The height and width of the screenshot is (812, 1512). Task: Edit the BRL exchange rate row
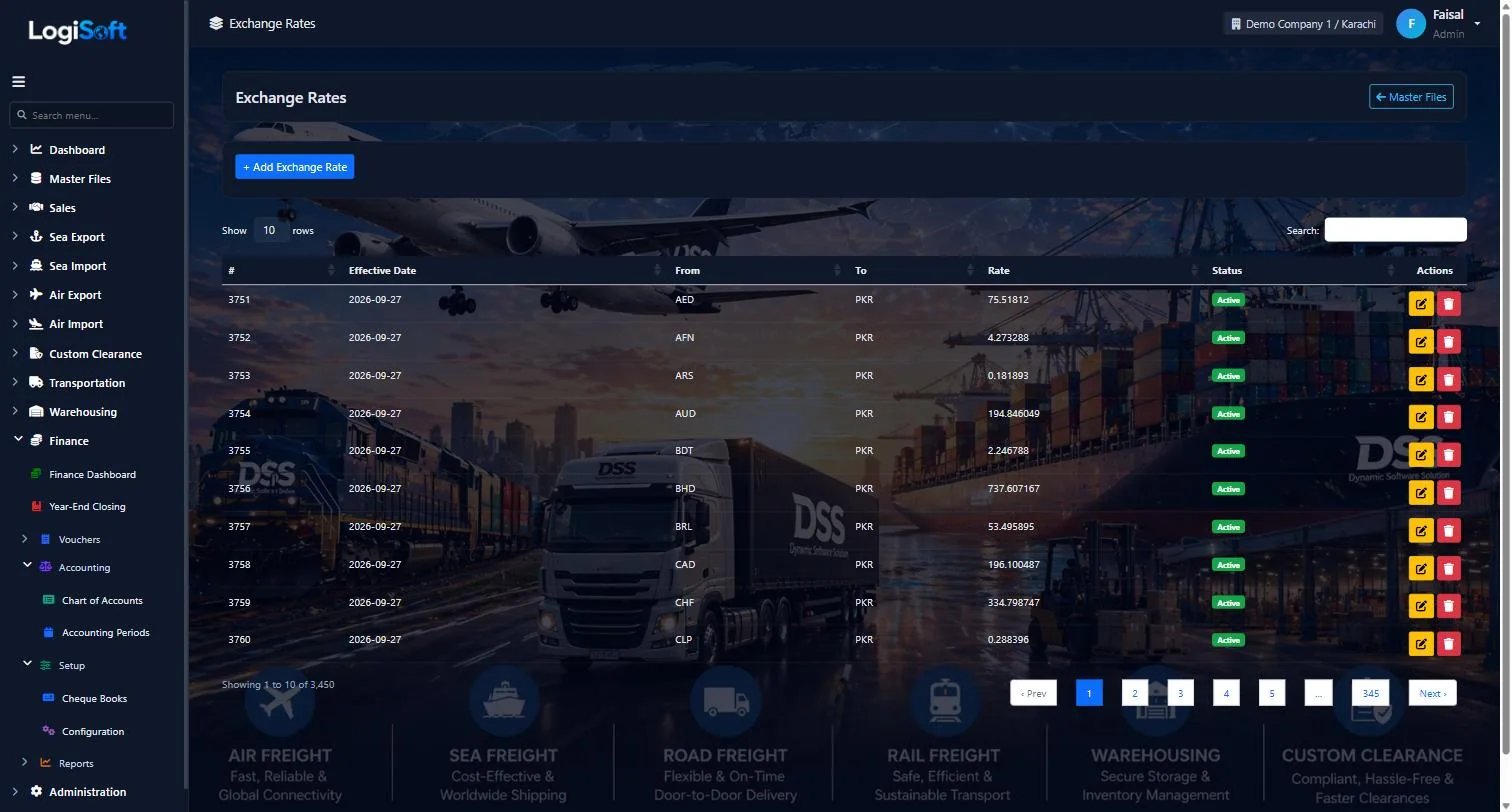[x=1421, y=531]
